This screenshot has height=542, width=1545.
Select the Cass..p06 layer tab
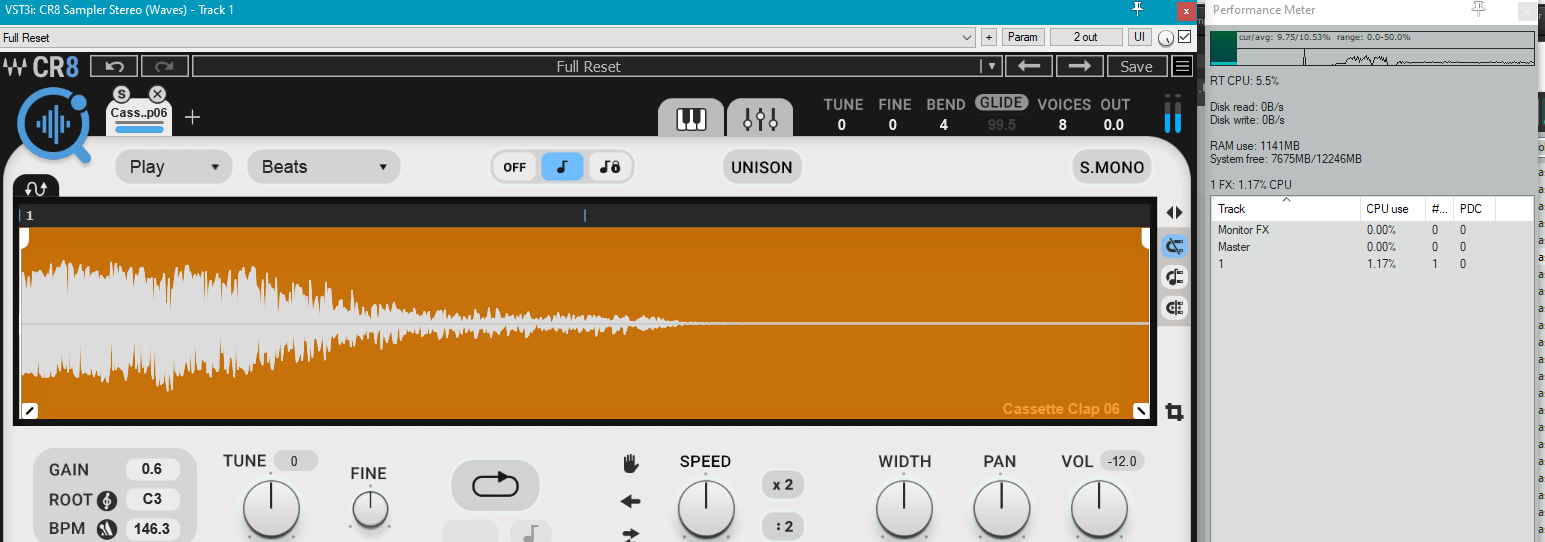click(139, 118)
